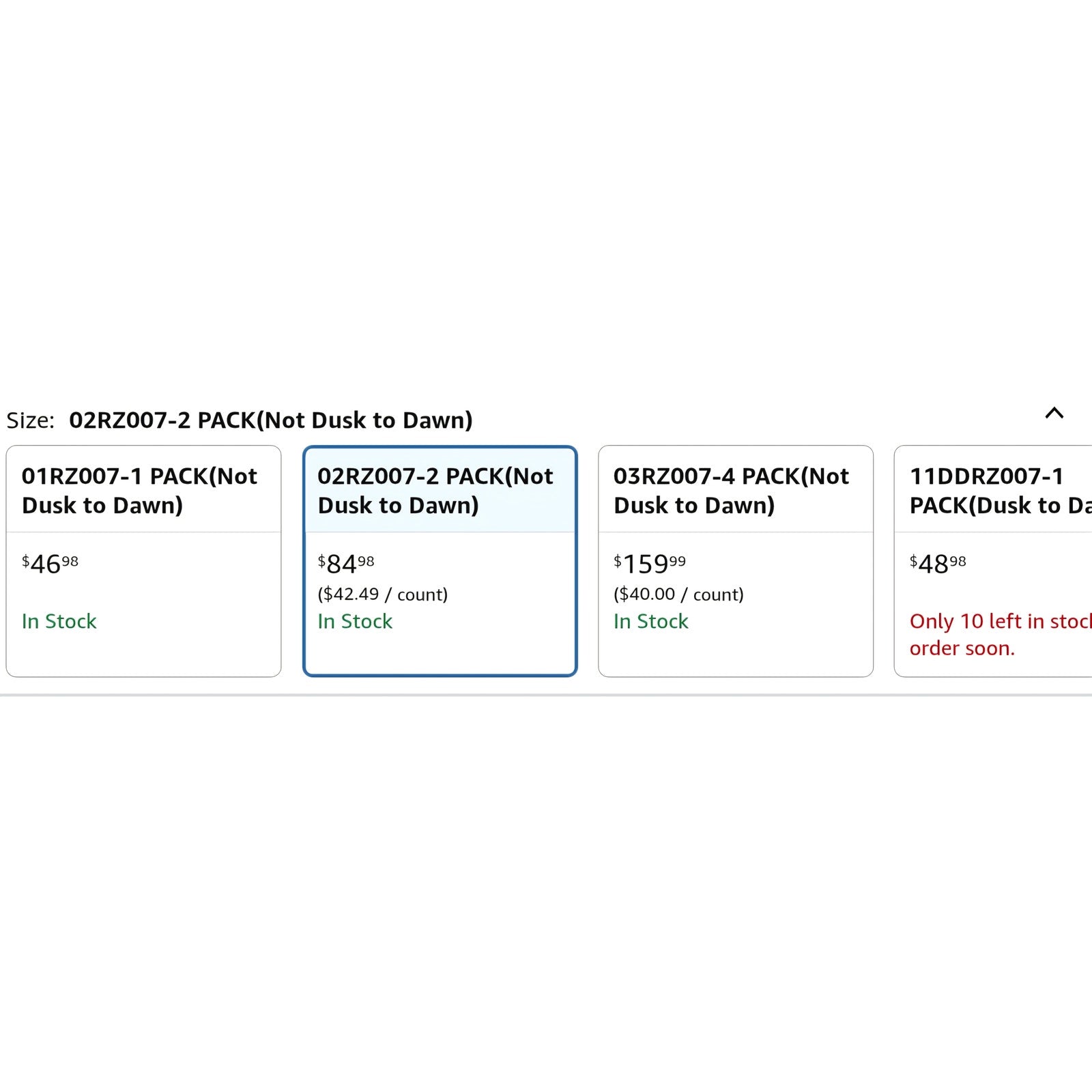The height and width of the screenshot is (1092, 1092).
Task: Click the red "order soon." text
Action: 962,648
